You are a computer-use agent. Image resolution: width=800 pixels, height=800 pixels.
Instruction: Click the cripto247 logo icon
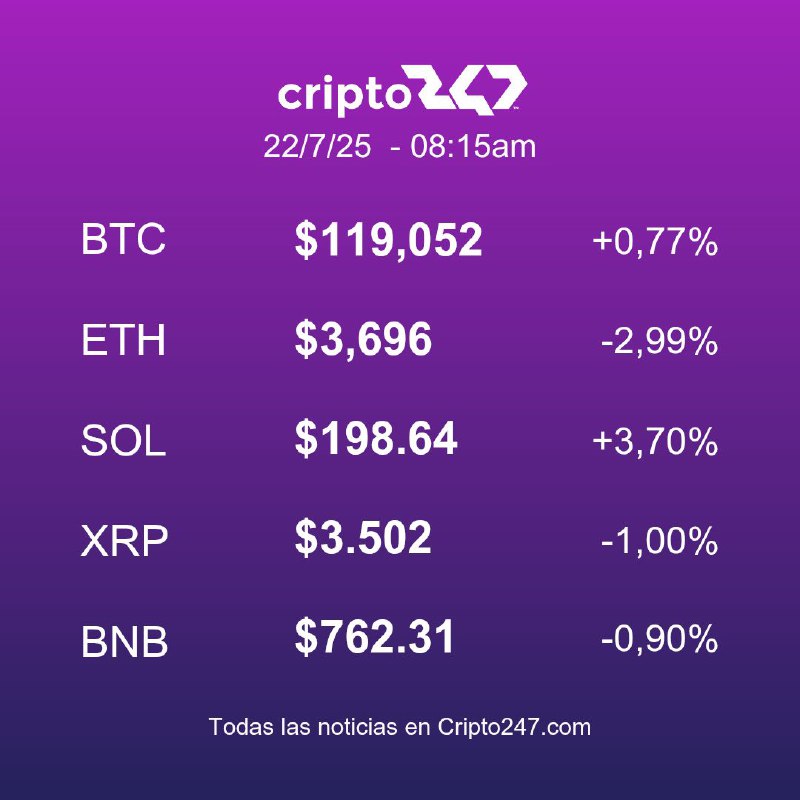pos(472,90)
